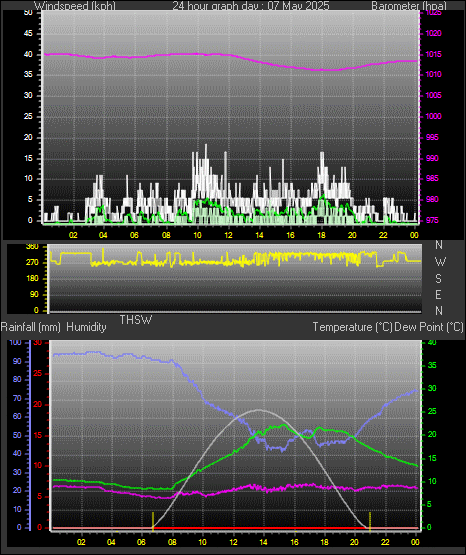
Task: Click "25" on the windspeed axis
Action: pos(28,116)
